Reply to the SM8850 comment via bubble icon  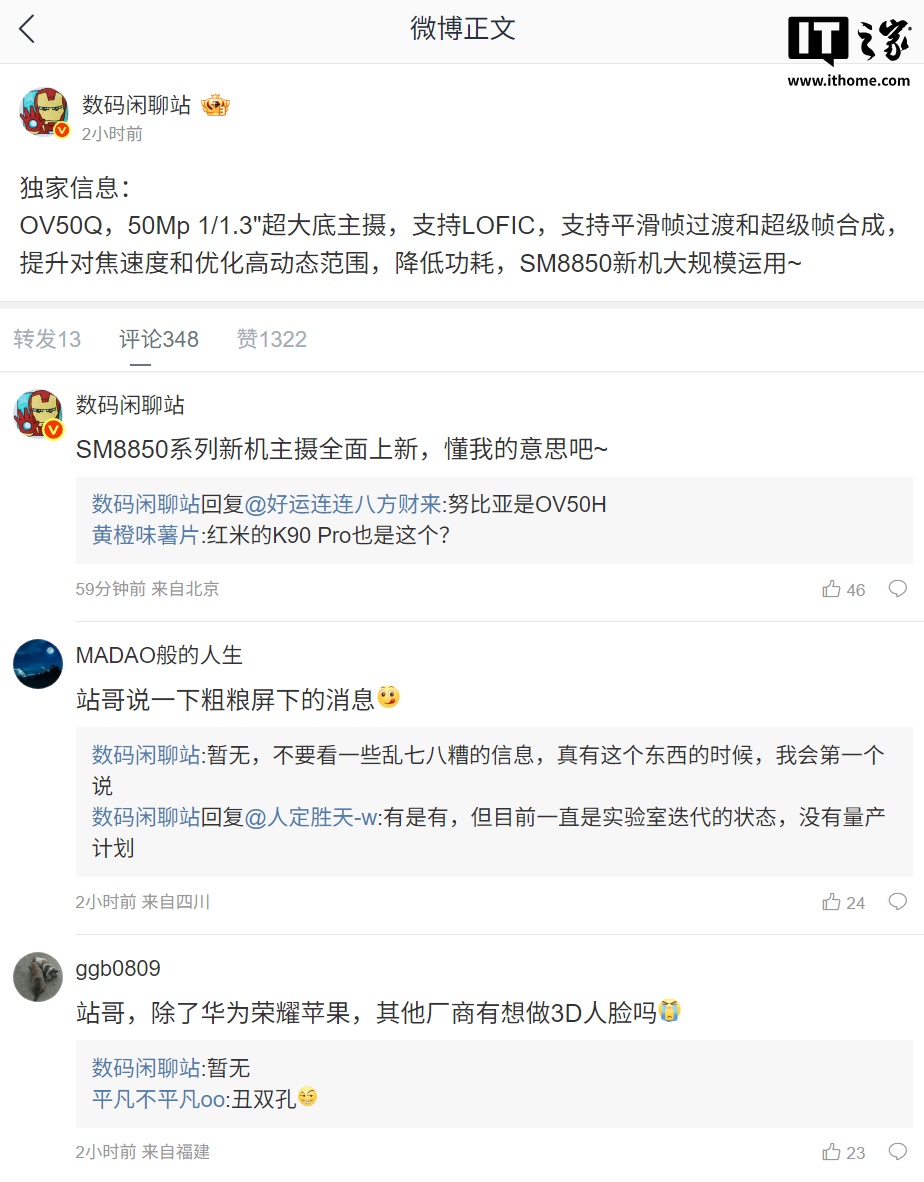[x=898, y=588]
